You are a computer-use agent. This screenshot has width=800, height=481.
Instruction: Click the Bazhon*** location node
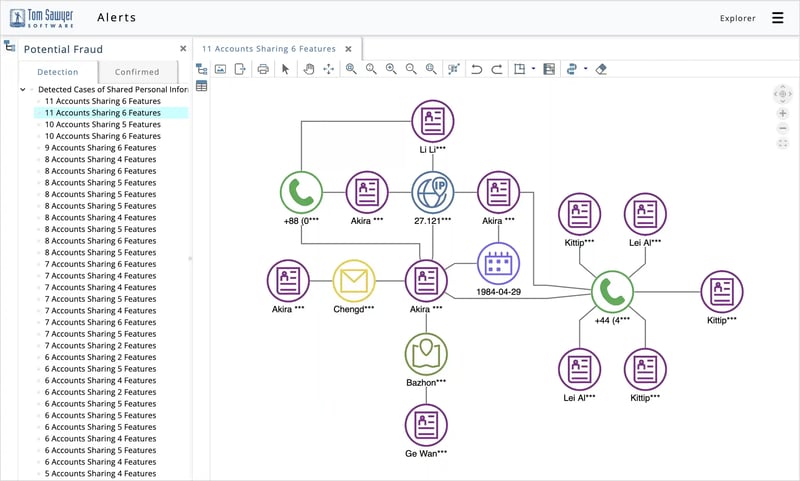point(426,355)
